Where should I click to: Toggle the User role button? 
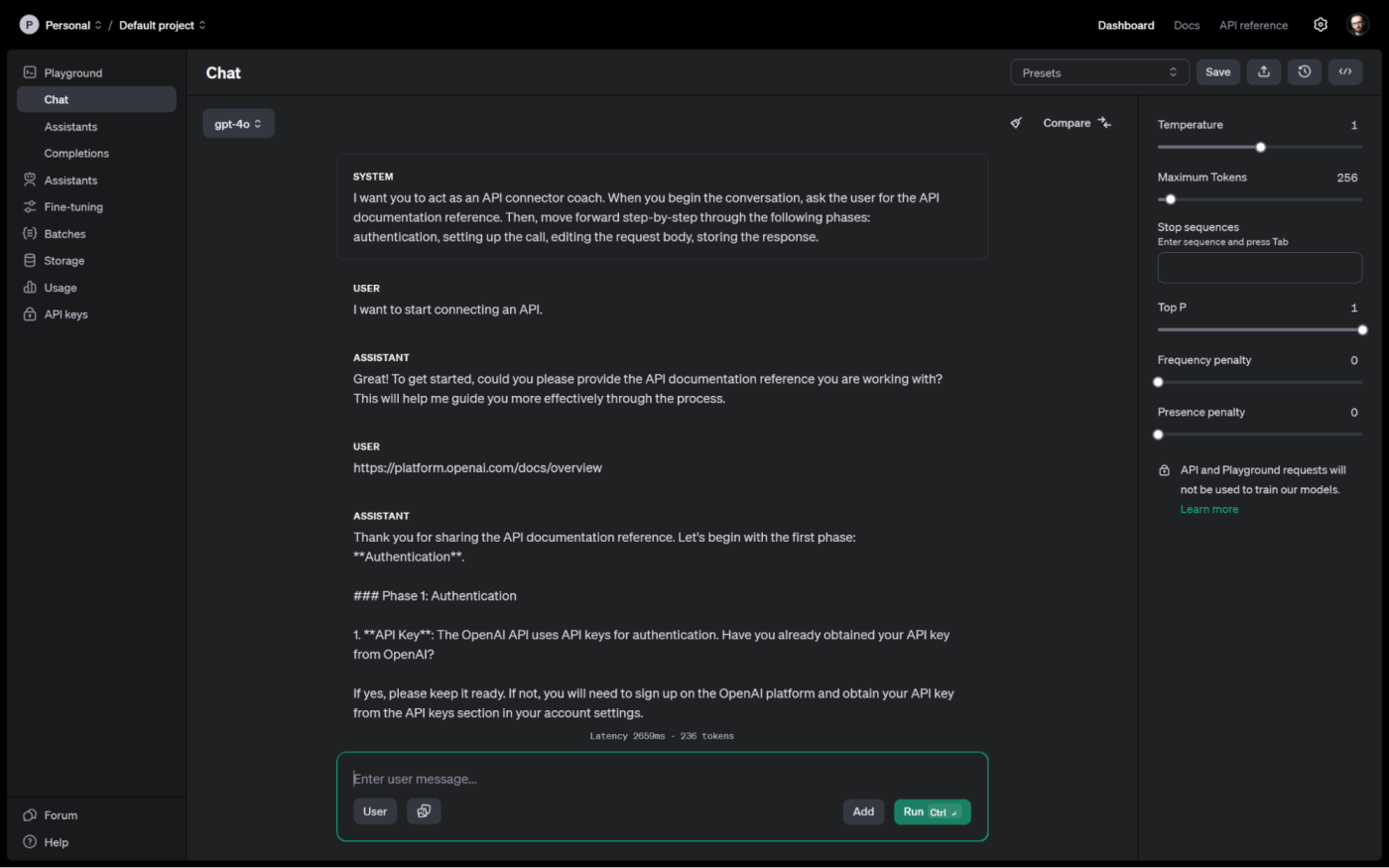tap(375, 811)
